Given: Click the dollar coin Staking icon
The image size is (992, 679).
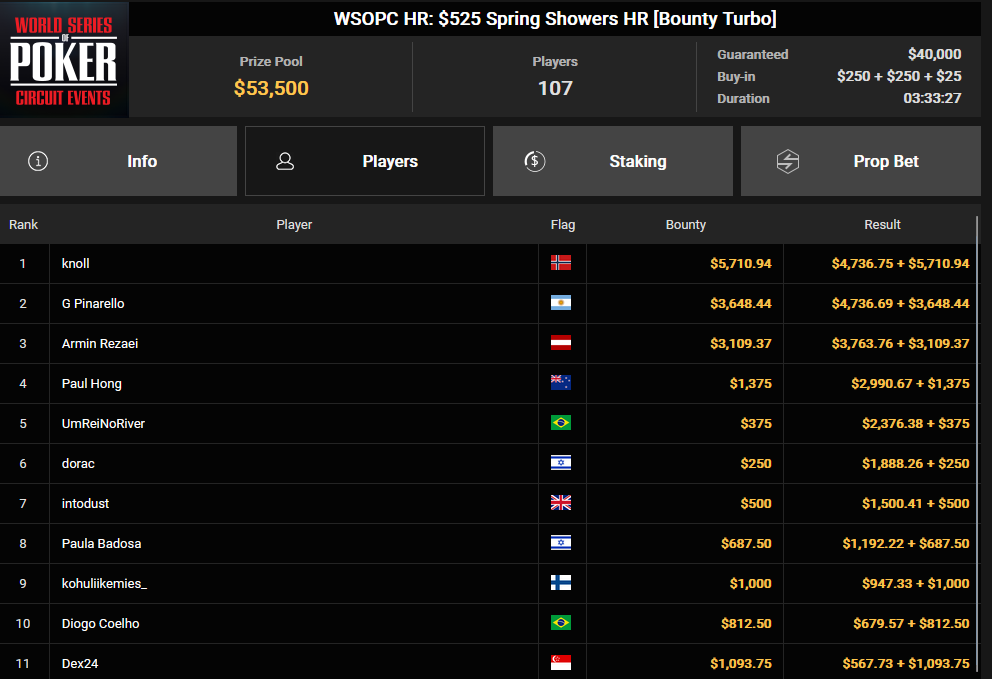Looking at the screenshot, I should click(535, 161).
